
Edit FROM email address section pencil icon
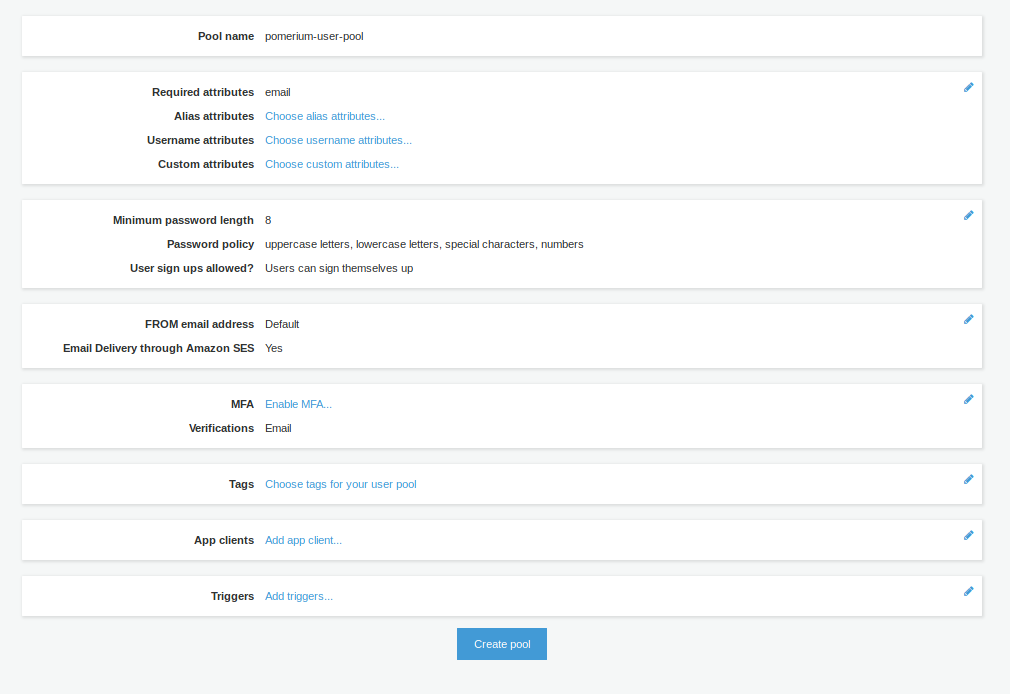coord(968,319)
